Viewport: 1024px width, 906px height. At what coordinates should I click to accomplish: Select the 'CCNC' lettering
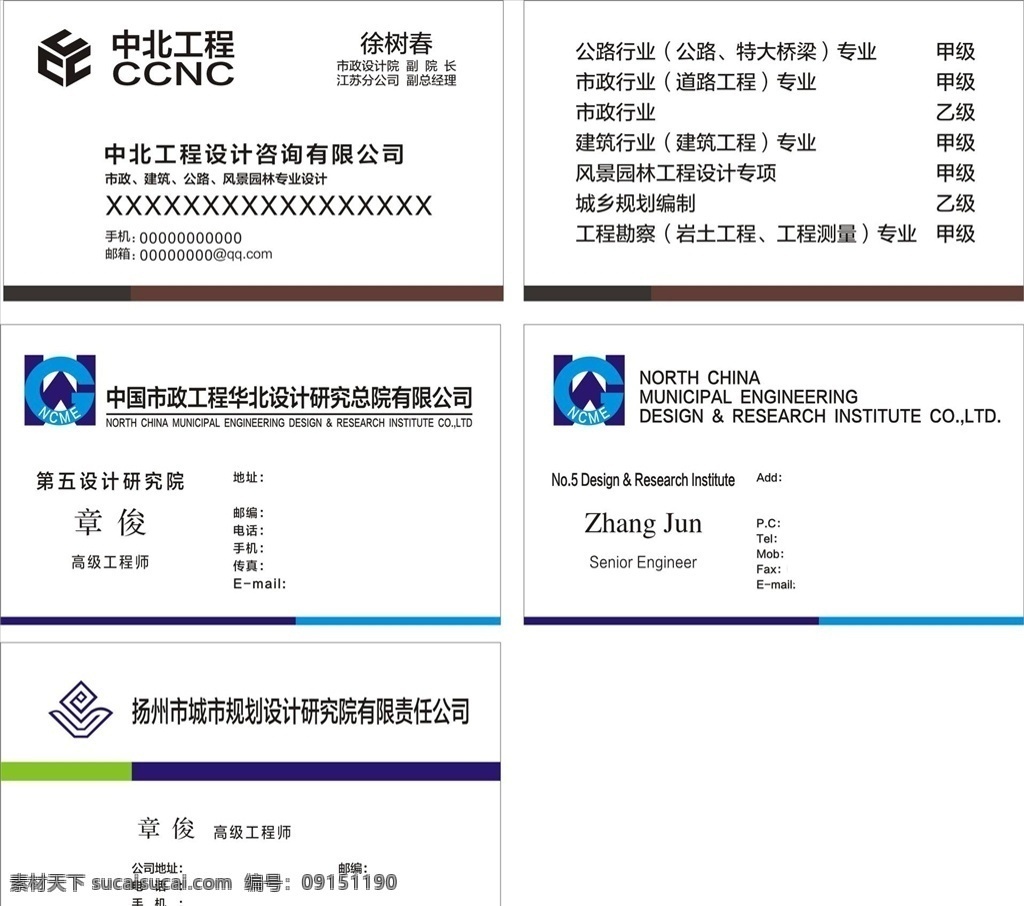[x=173, y=74]
